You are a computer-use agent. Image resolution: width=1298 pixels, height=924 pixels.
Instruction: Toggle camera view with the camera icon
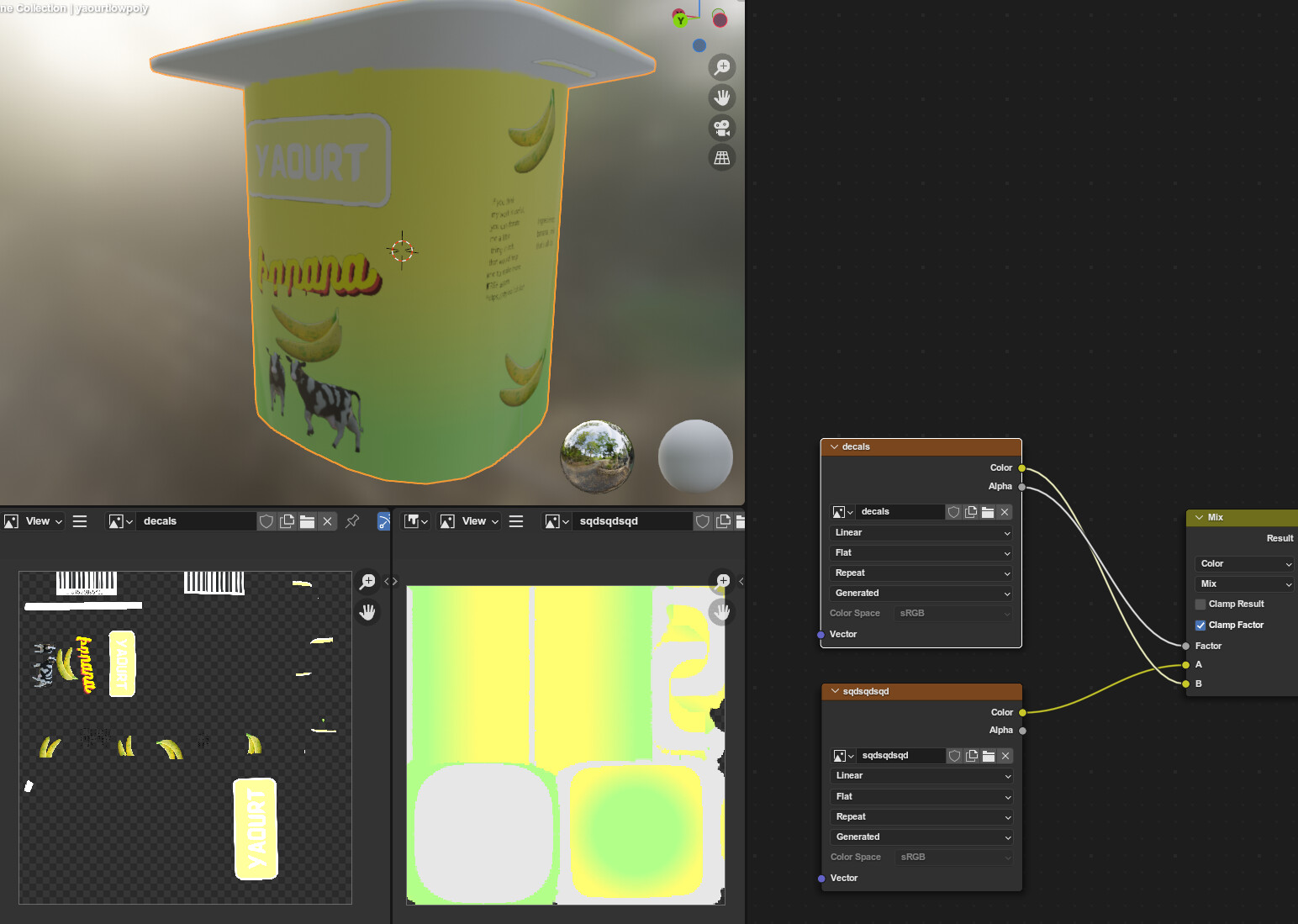tap(722, 128)
